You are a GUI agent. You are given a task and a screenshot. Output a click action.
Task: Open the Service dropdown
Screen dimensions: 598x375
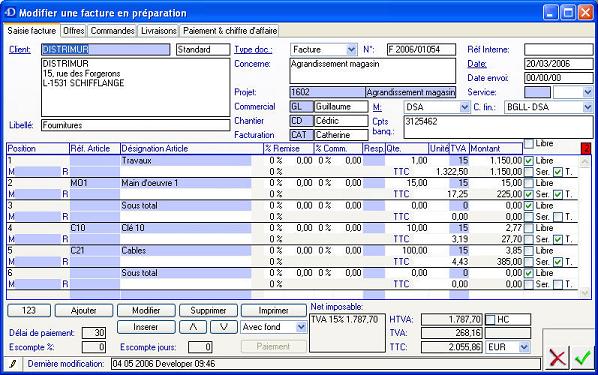[x=588, y=92]
